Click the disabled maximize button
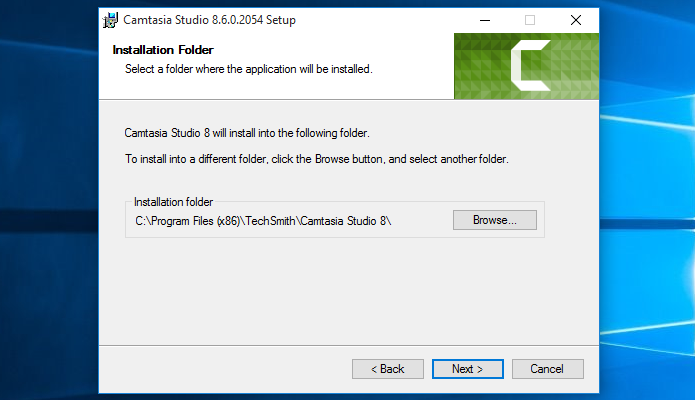Image resolution: width=695 pixels, height=400 pixels. tap(530, 20)
